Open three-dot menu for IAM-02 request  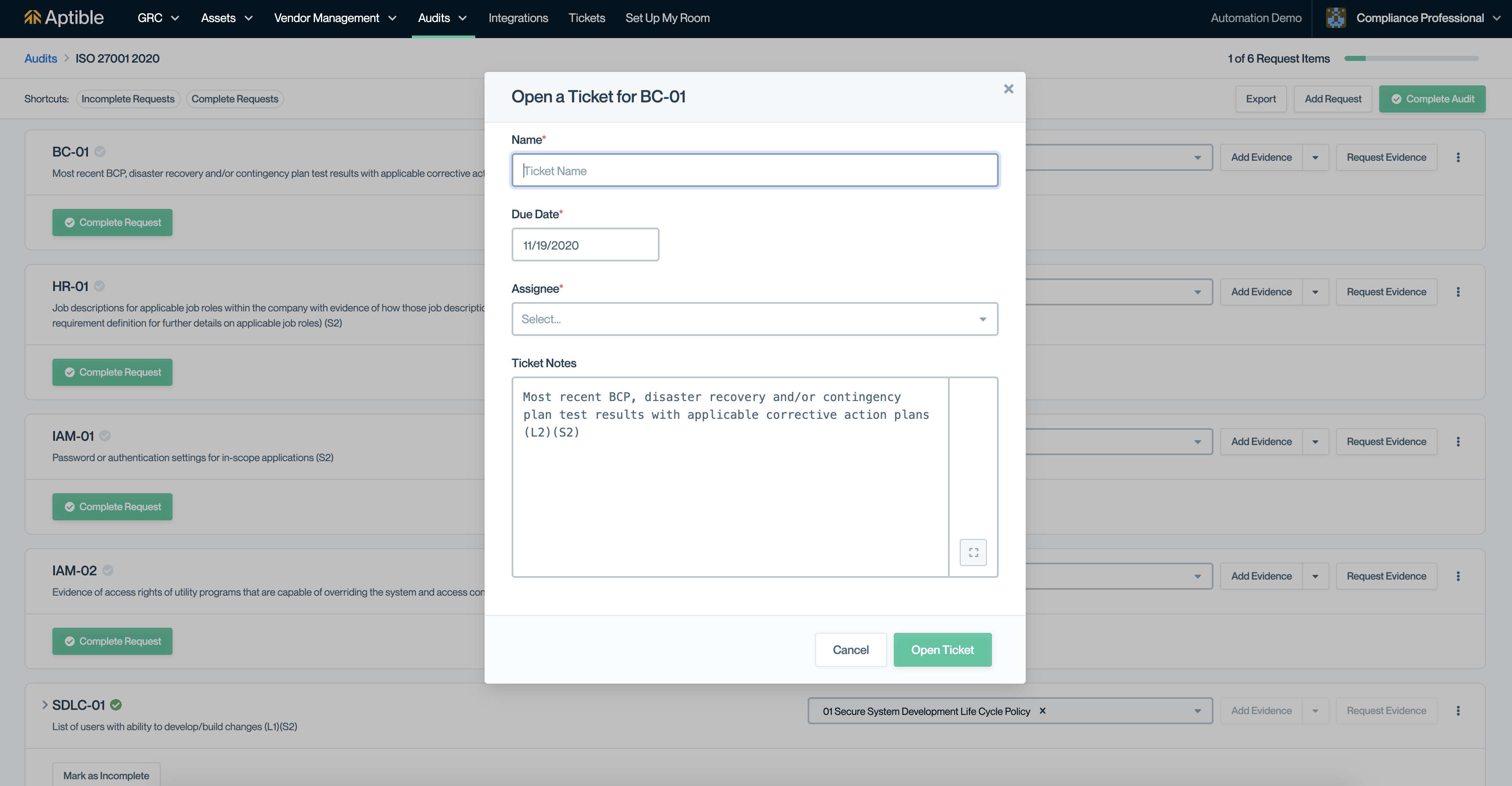(x=1458, y=576)
